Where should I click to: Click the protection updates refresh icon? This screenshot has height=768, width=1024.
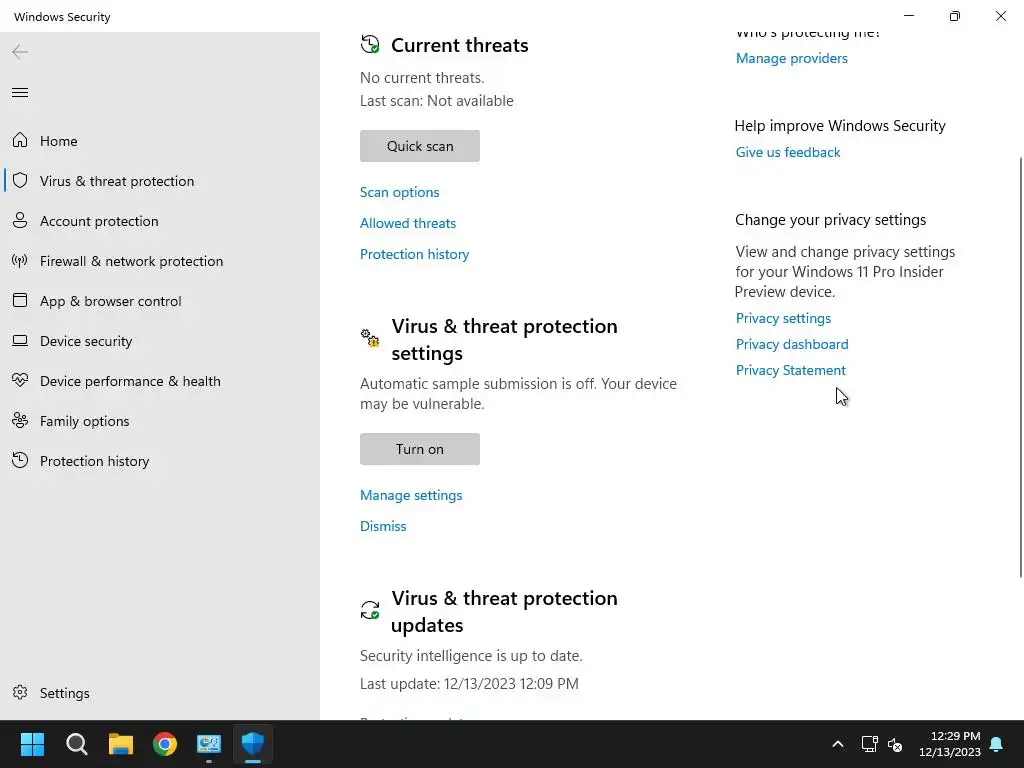[x=370, y=610]
